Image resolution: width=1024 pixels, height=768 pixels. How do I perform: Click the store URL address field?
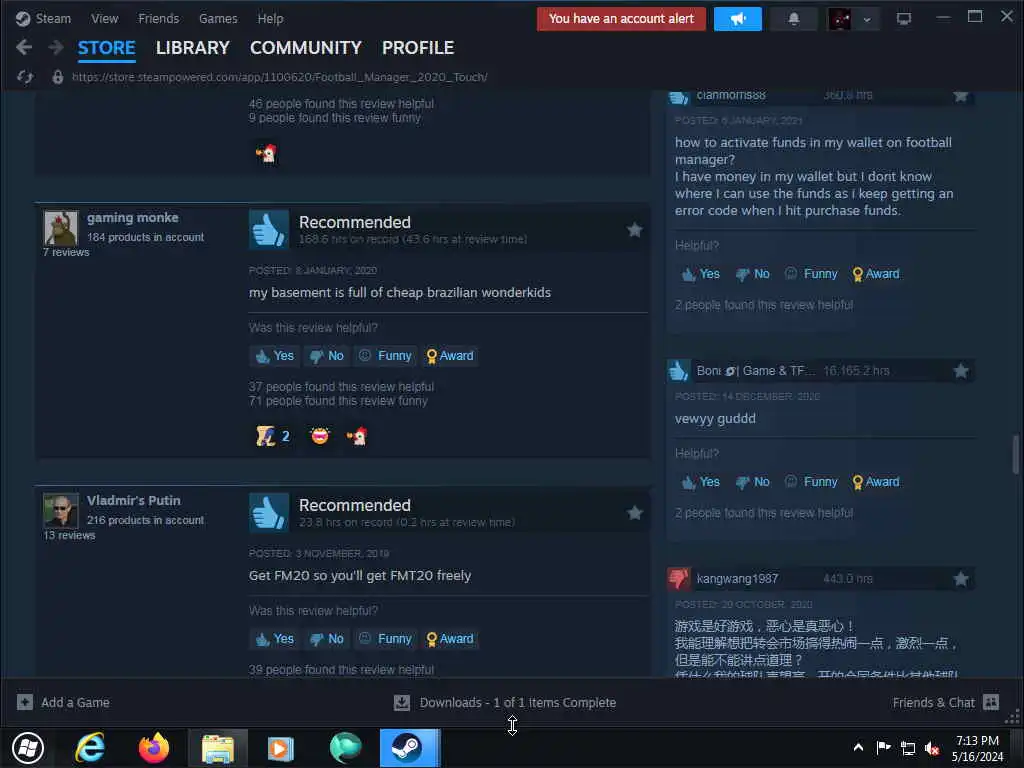point(280,77)
